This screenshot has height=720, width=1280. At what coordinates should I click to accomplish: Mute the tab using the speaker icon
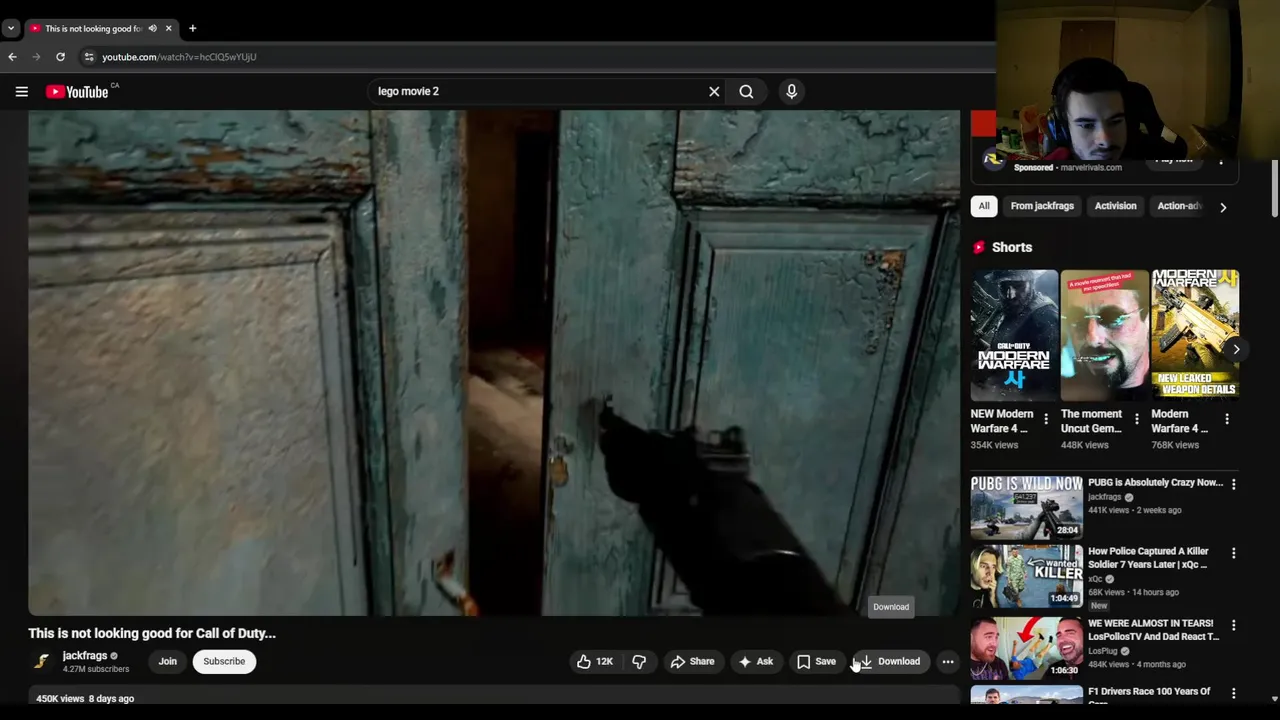[152, 28]
